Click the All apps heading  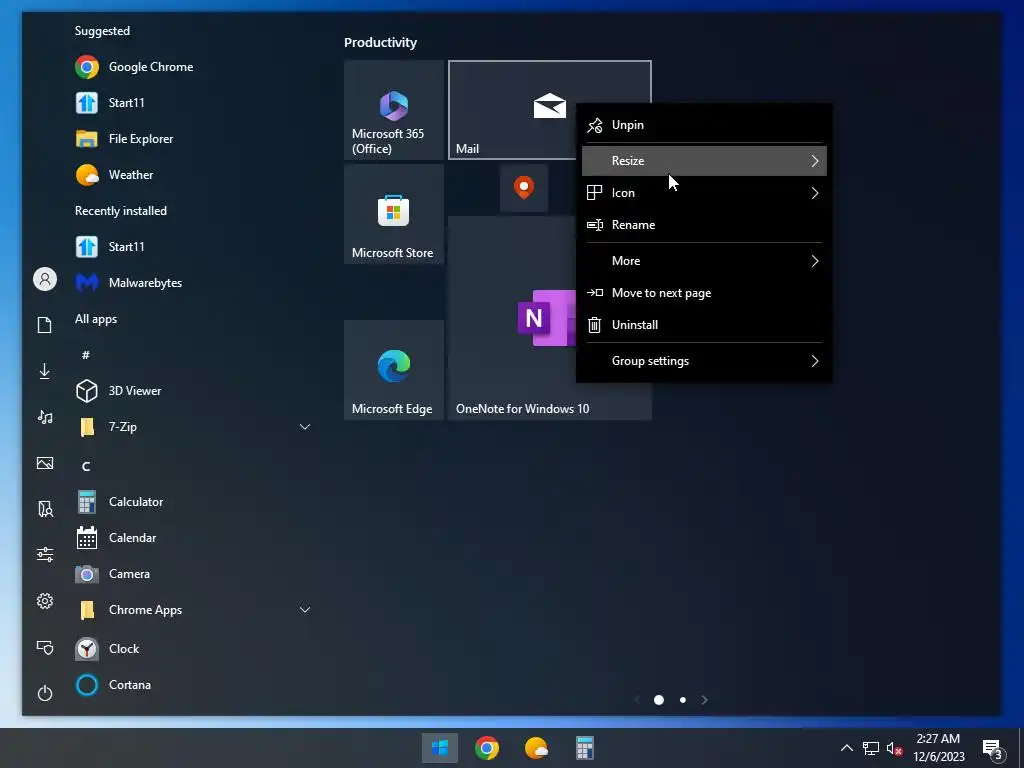(x=96, y=319)
